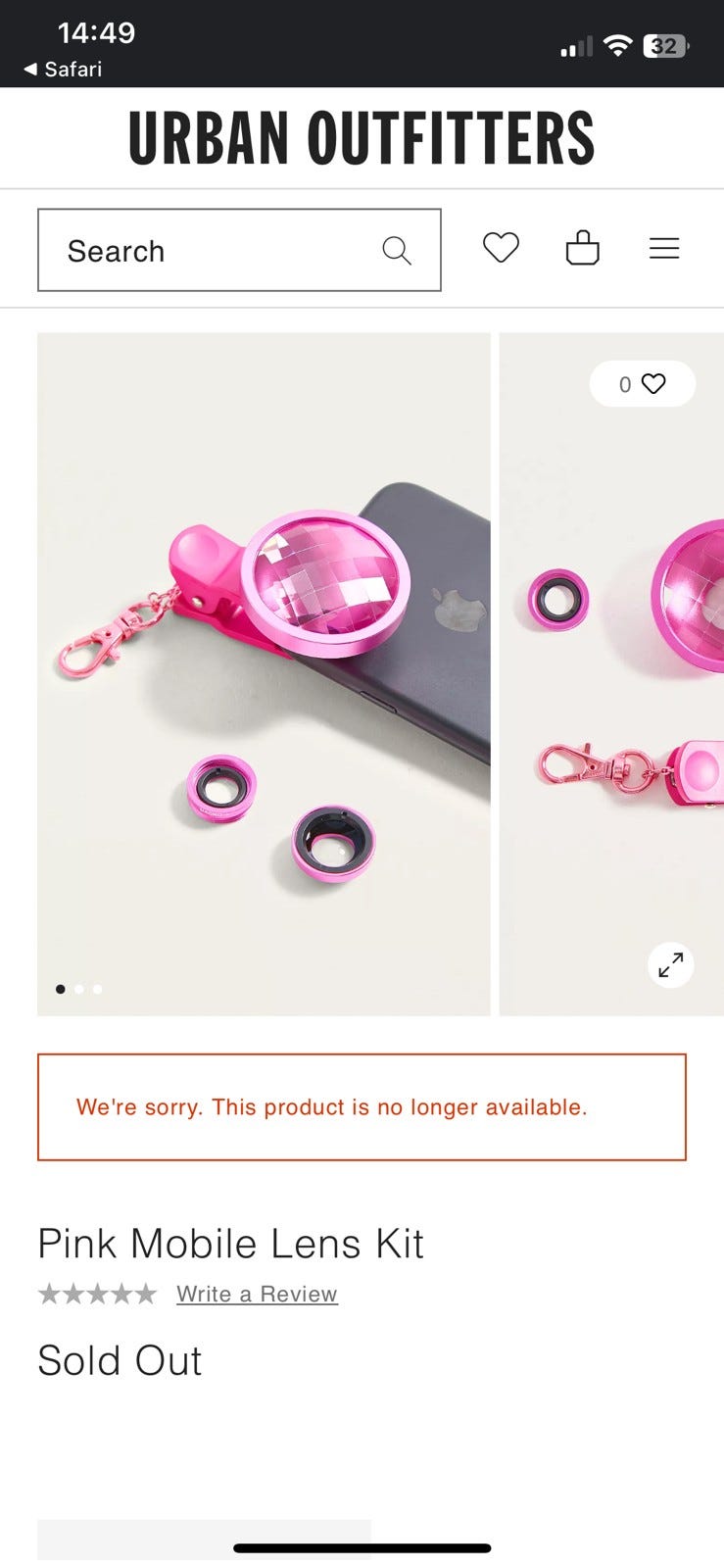Screen dimensions: 724x1568
Task: Select the third carousel dot indicator
Action: tap(97, 989)
